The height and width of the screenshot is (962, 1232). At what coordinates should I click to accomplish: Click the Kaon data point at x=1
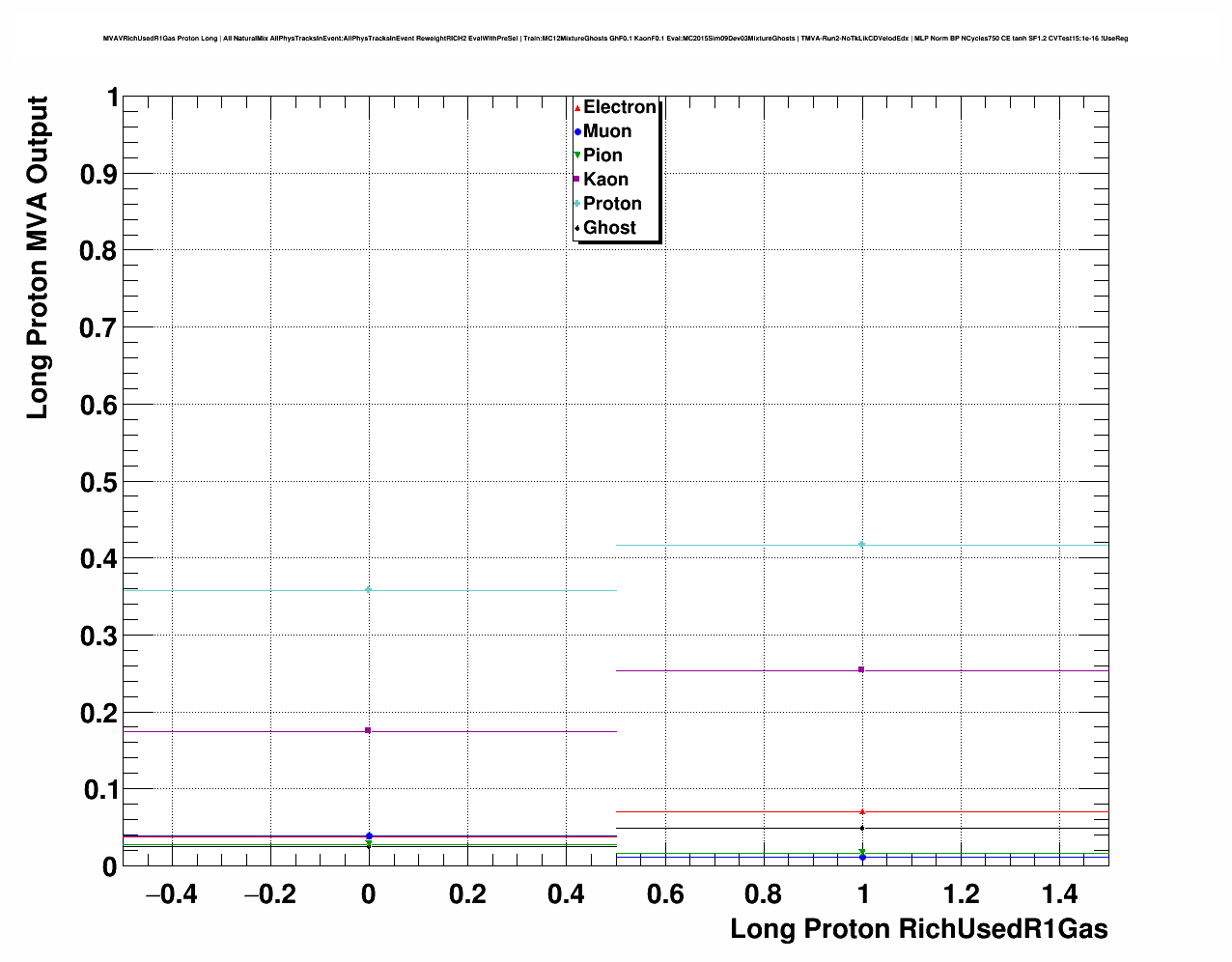(x=861, y=669)
